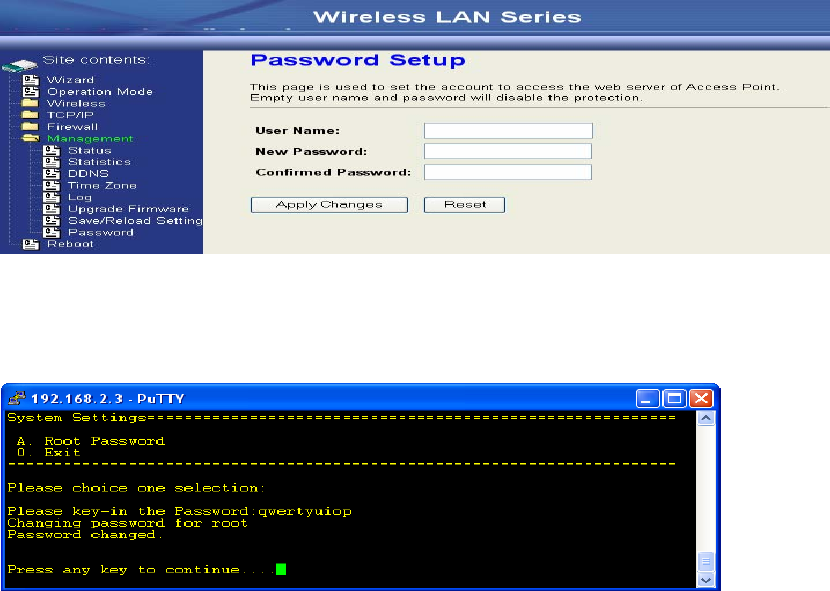Viewport: 830px width, 591px height.
Task: Click the Status page icon
Action: tap(52, 150)
